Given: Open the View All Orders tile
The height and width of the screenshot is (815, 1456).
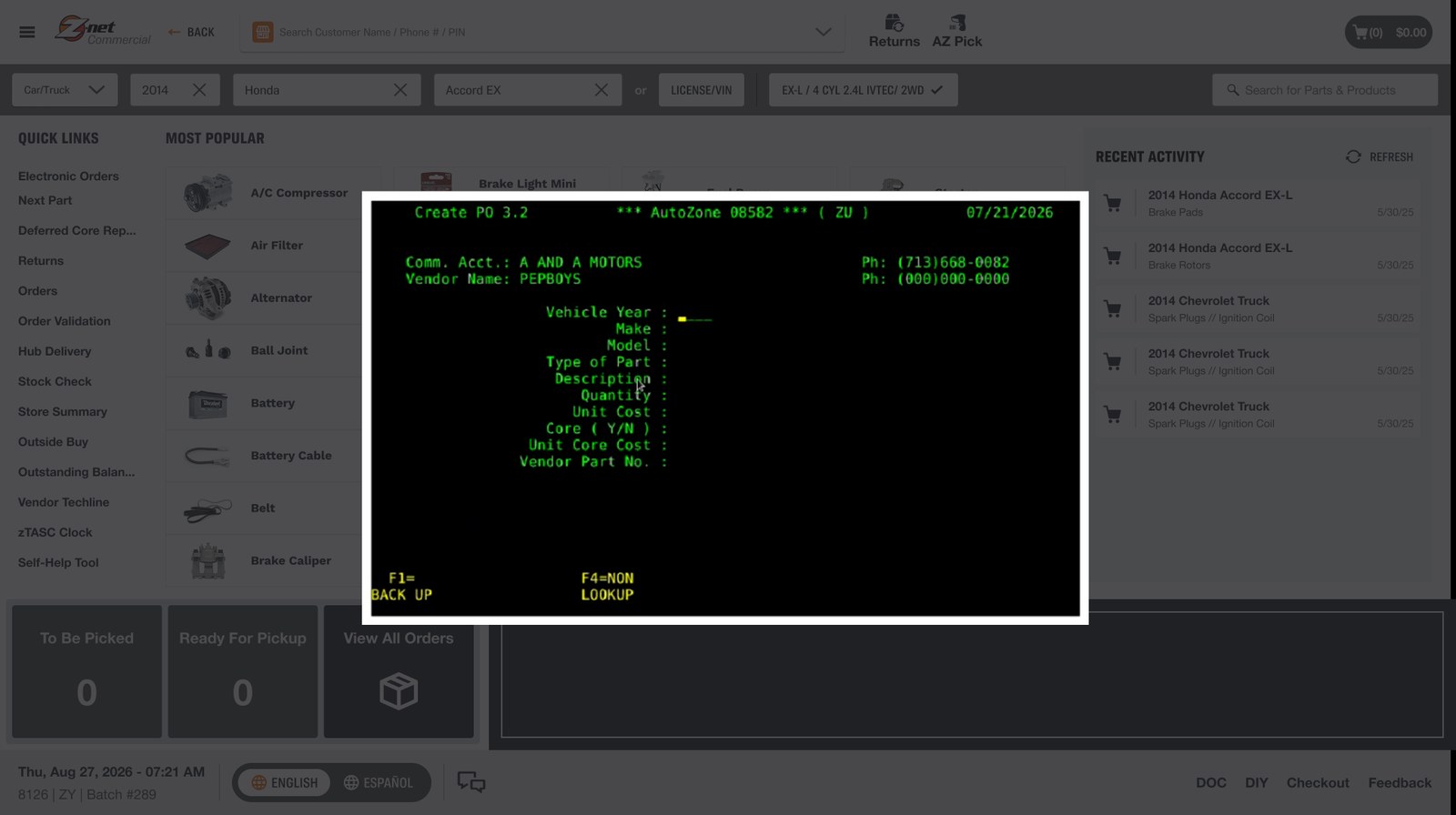Looking at the screenshot, I should [399, 671].
